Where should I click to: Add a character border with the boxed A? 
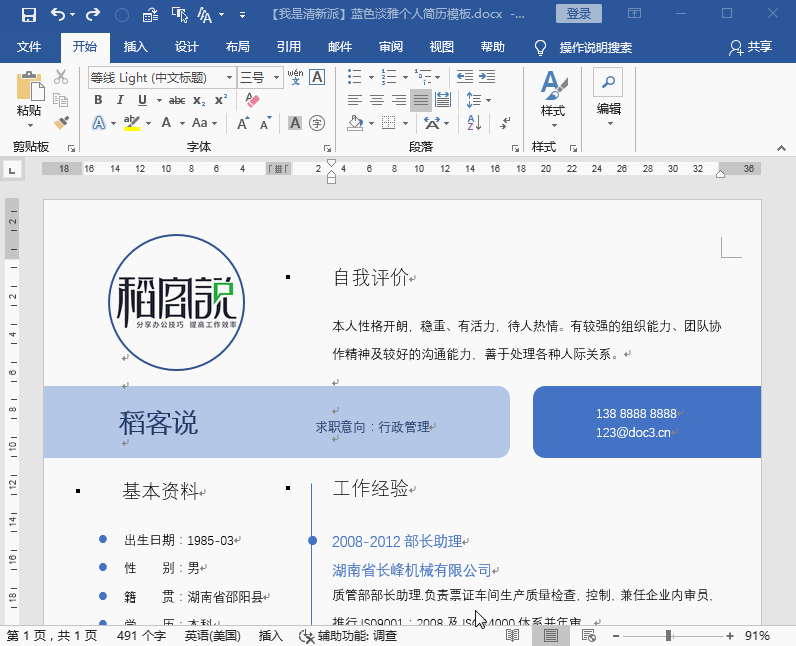click(x=317, y=77)
